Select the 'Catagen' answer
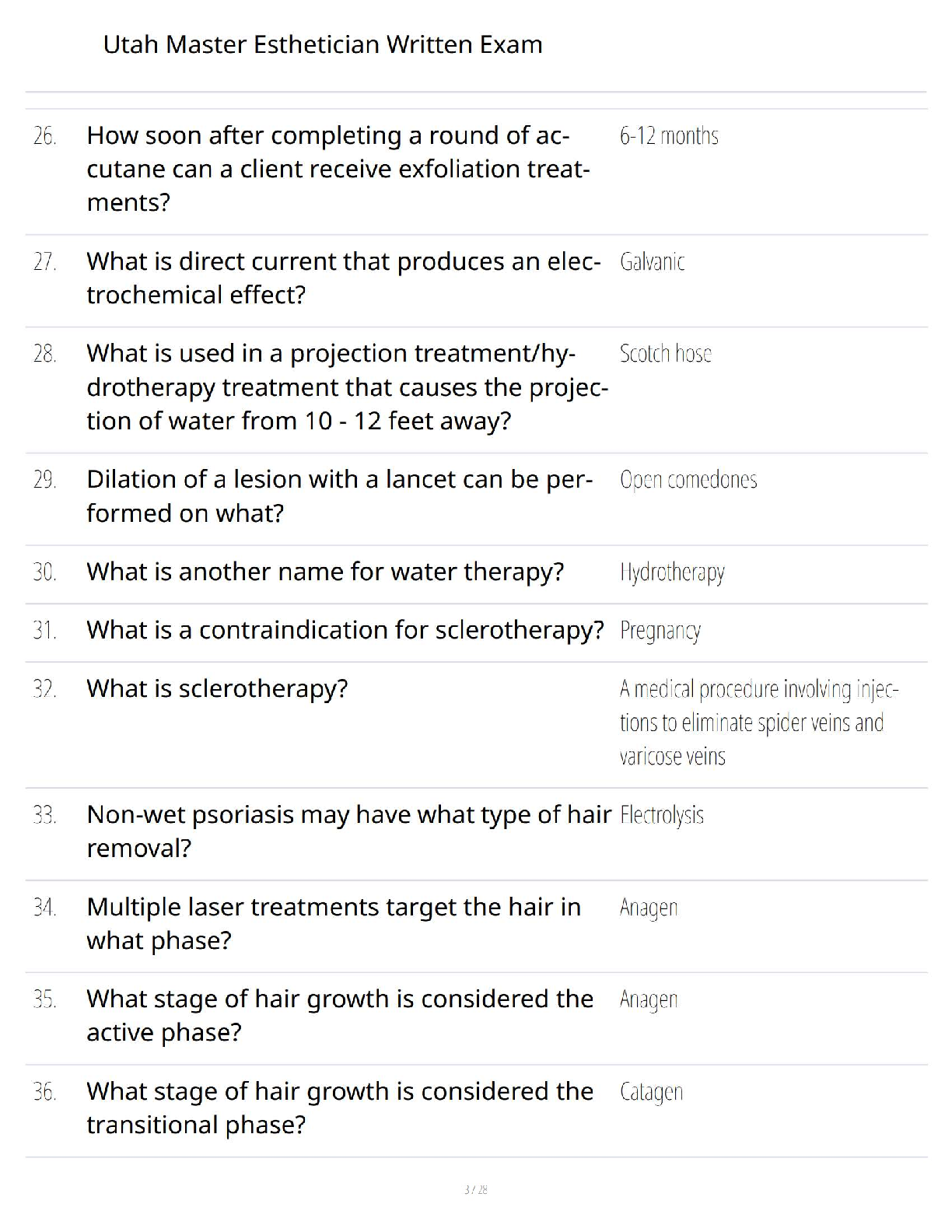The image size is (952, 1232). click(x=651, y=1092)
